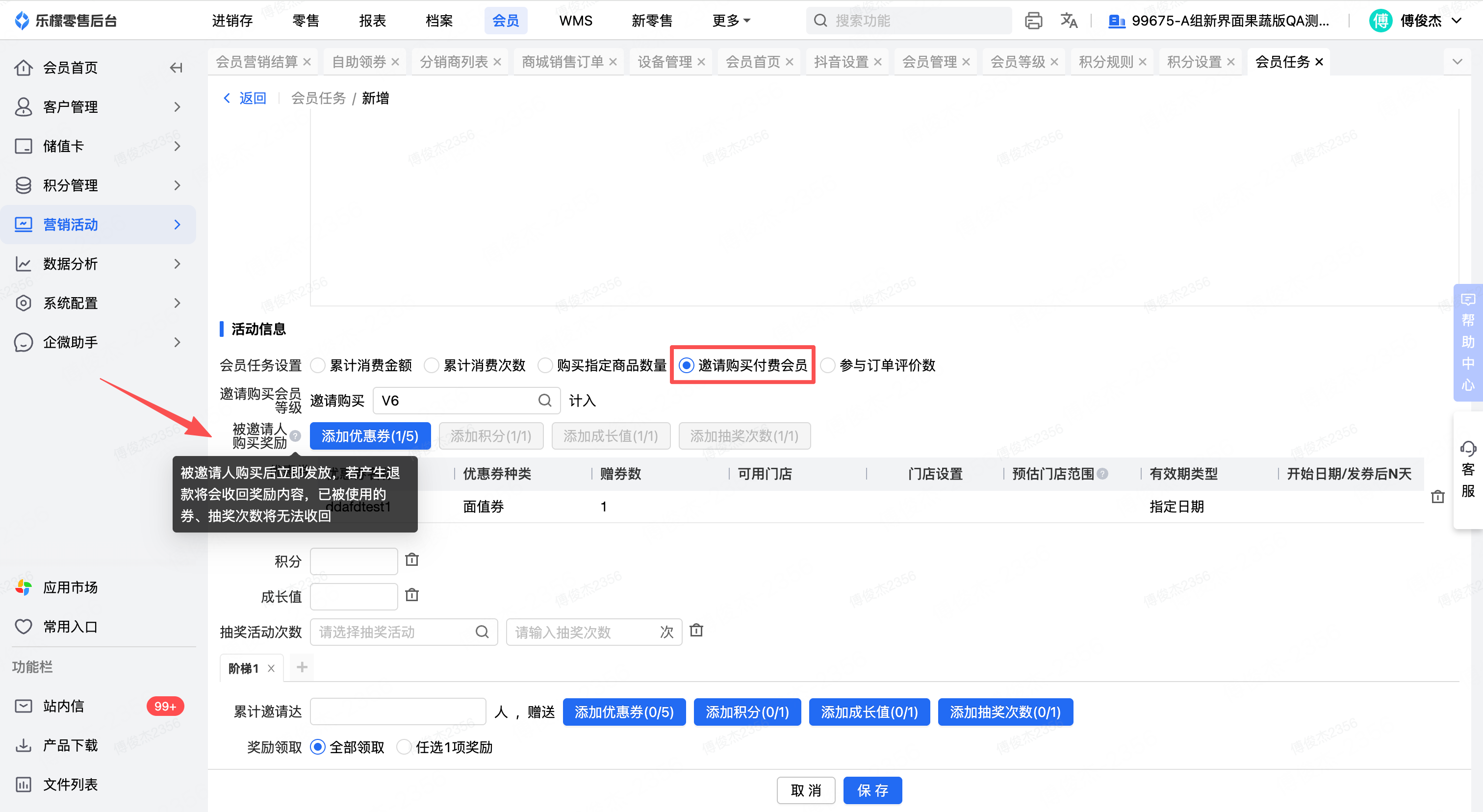Click 添加优惠券(1/5) button
Screen dimensions: 1483x812
click(370, 436)
